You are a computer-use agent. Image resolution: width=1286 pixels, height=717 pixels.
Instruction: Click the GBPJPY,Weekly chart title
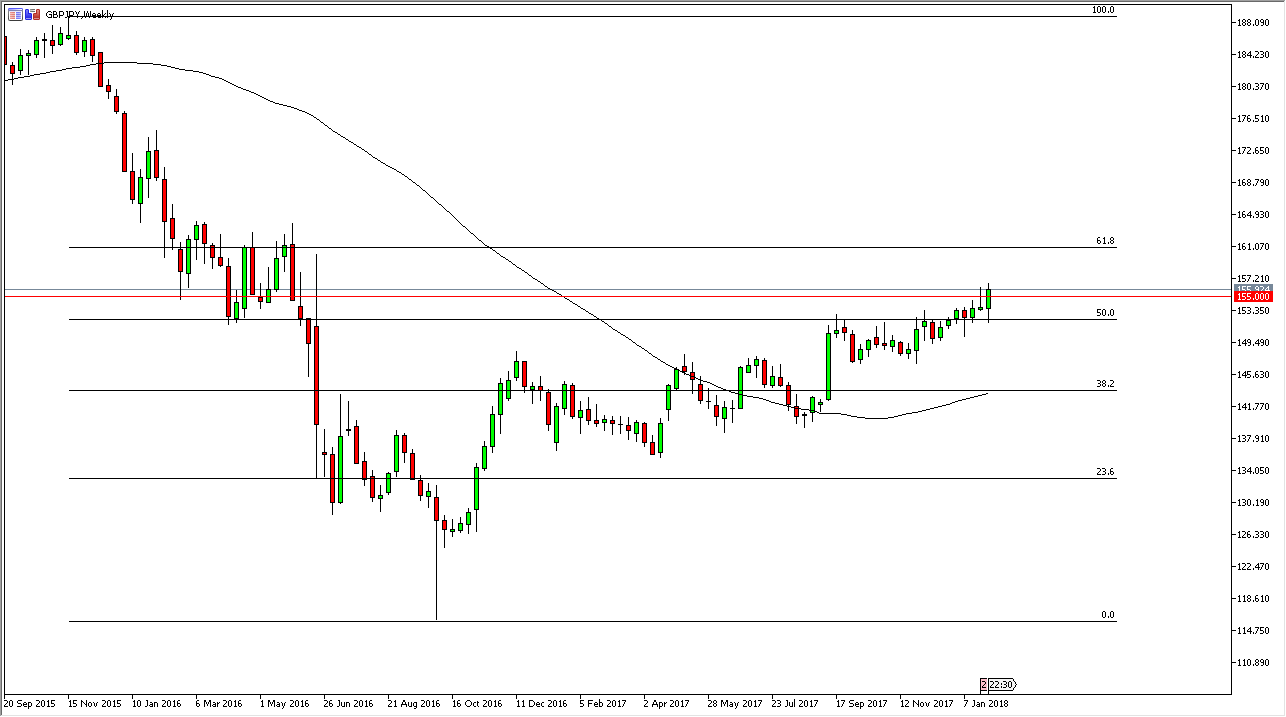[80, 15]
